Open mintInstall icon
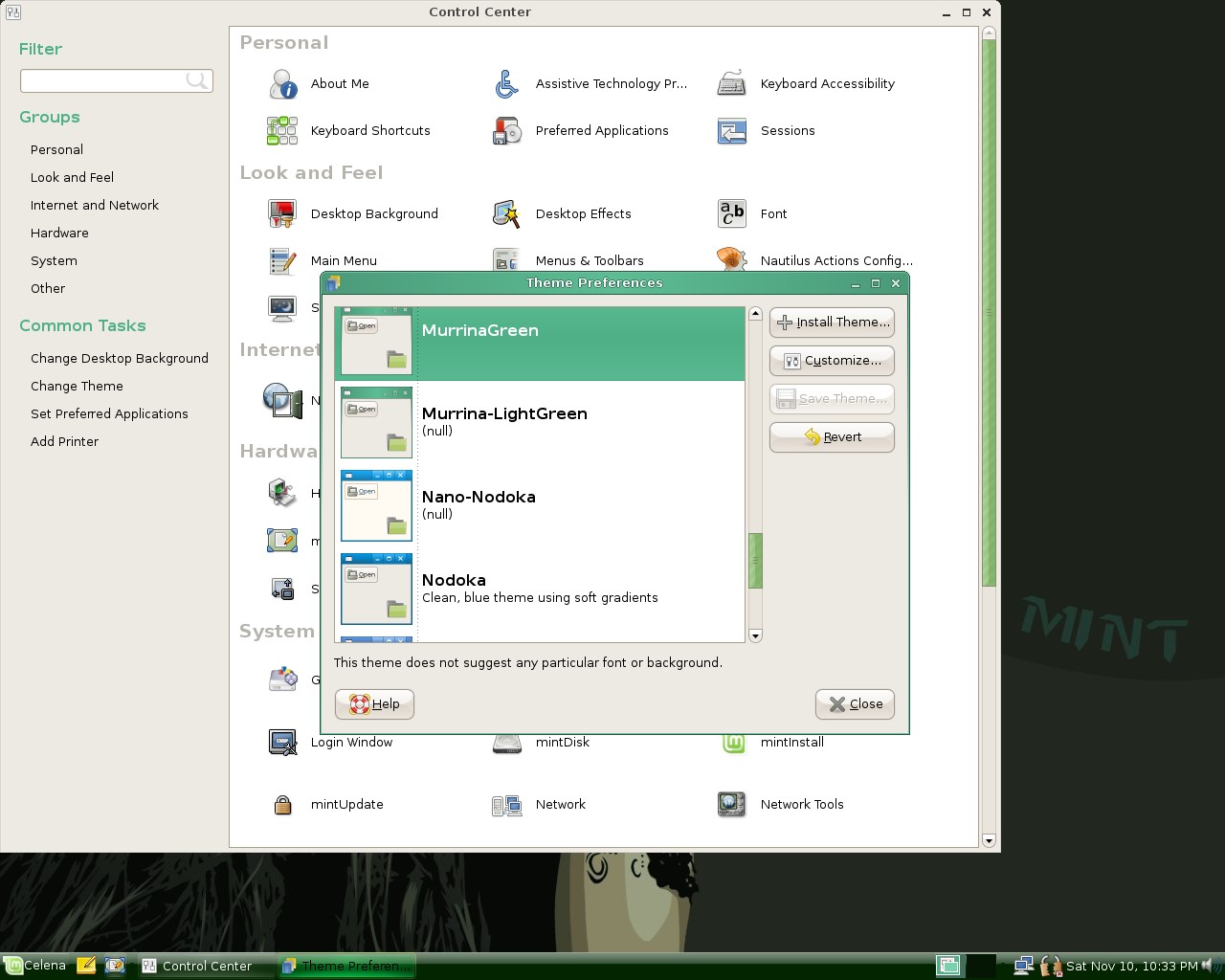This screenshot has height=980, width=1225. pos(732,744)
